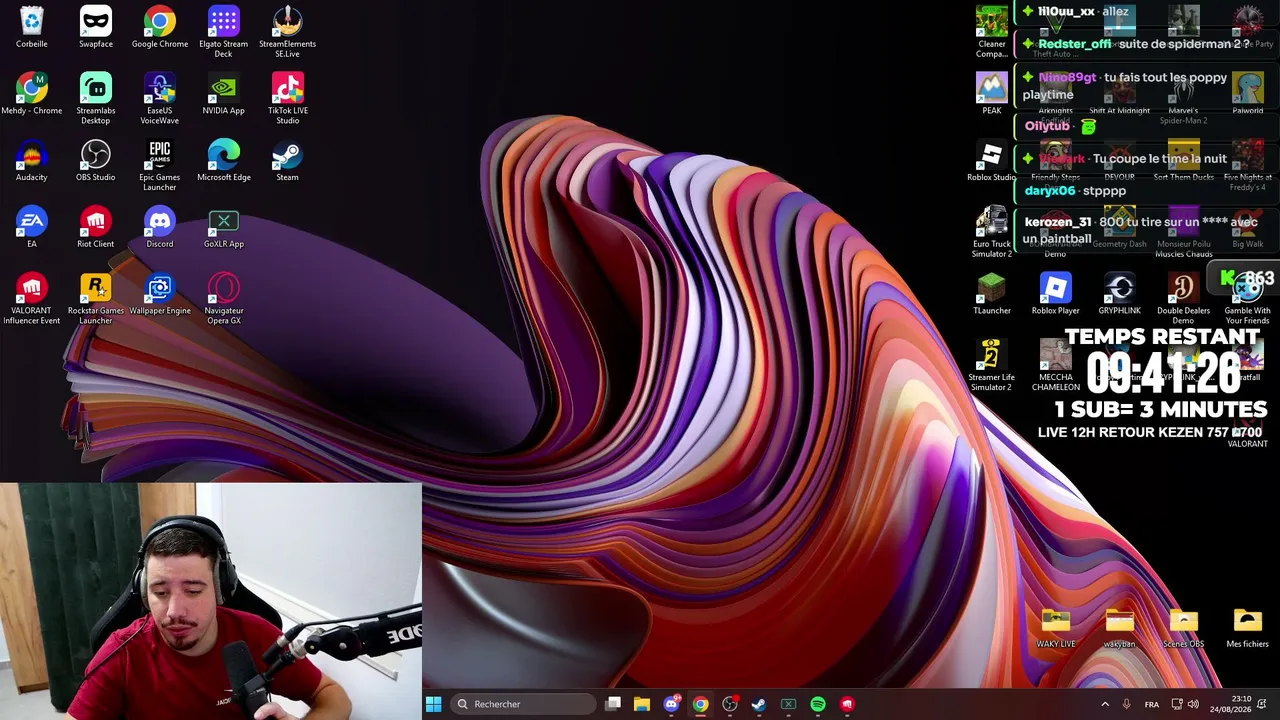Open the Mehdy - Chrome profile shortcut
Screen dimensions: 1280x720
[32, 94]
